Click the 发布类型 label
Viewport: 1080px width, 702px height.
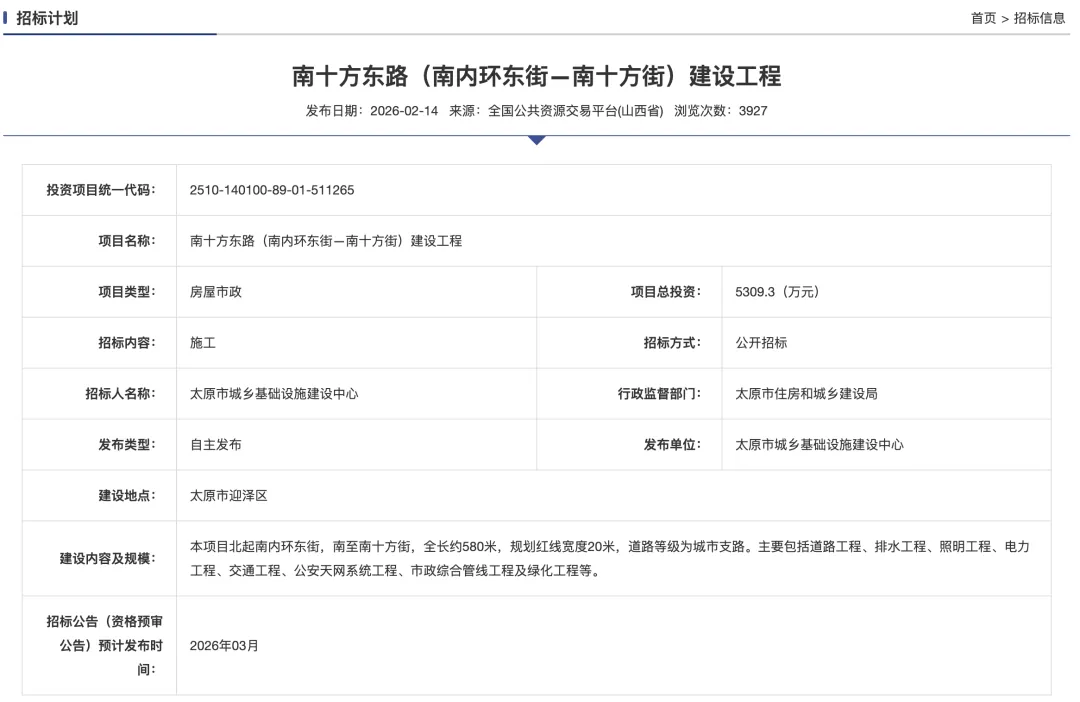tap(127, 445)
